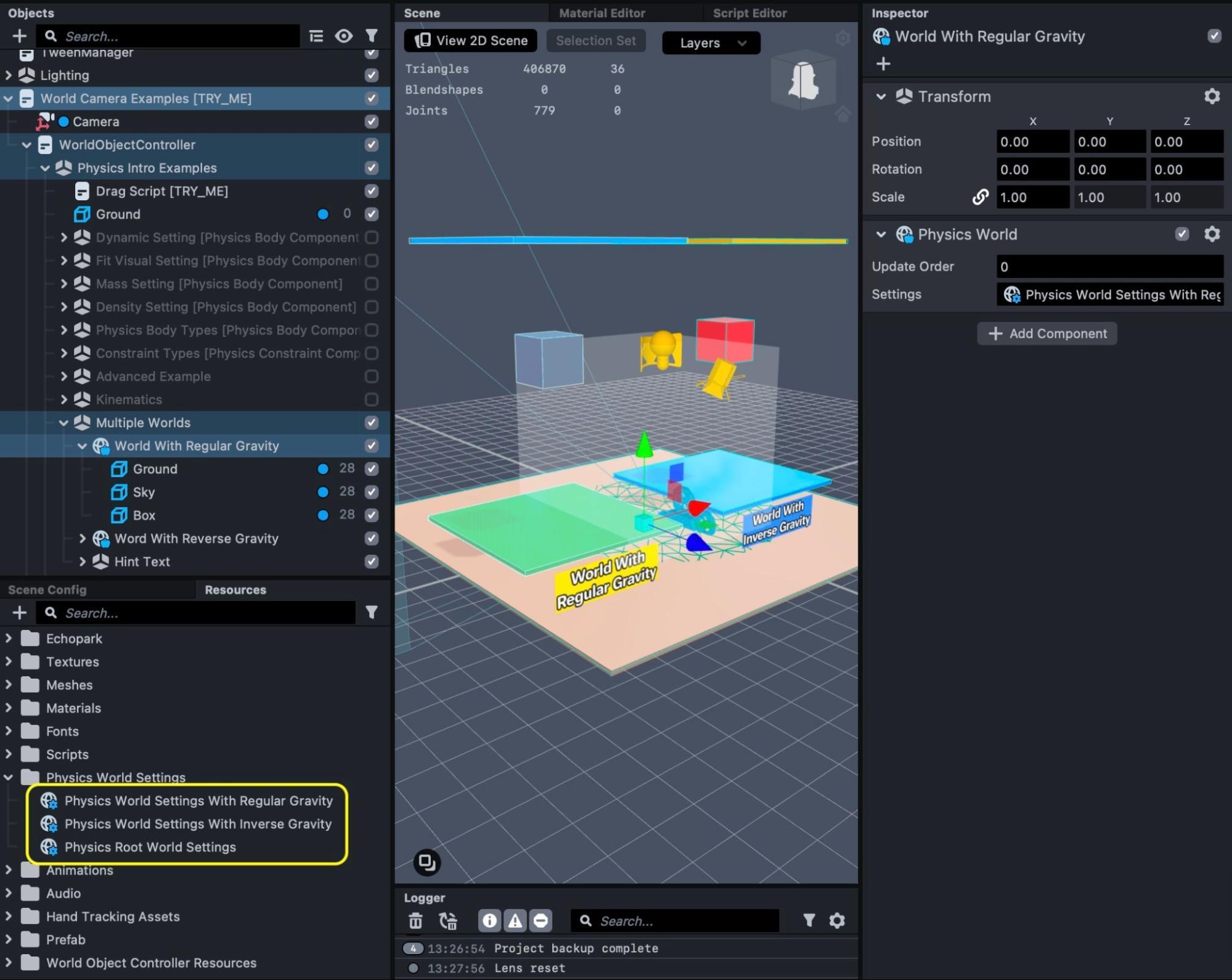Open the Logger settings gear
The image size is (1232, 980).
[x=836, y=920]
